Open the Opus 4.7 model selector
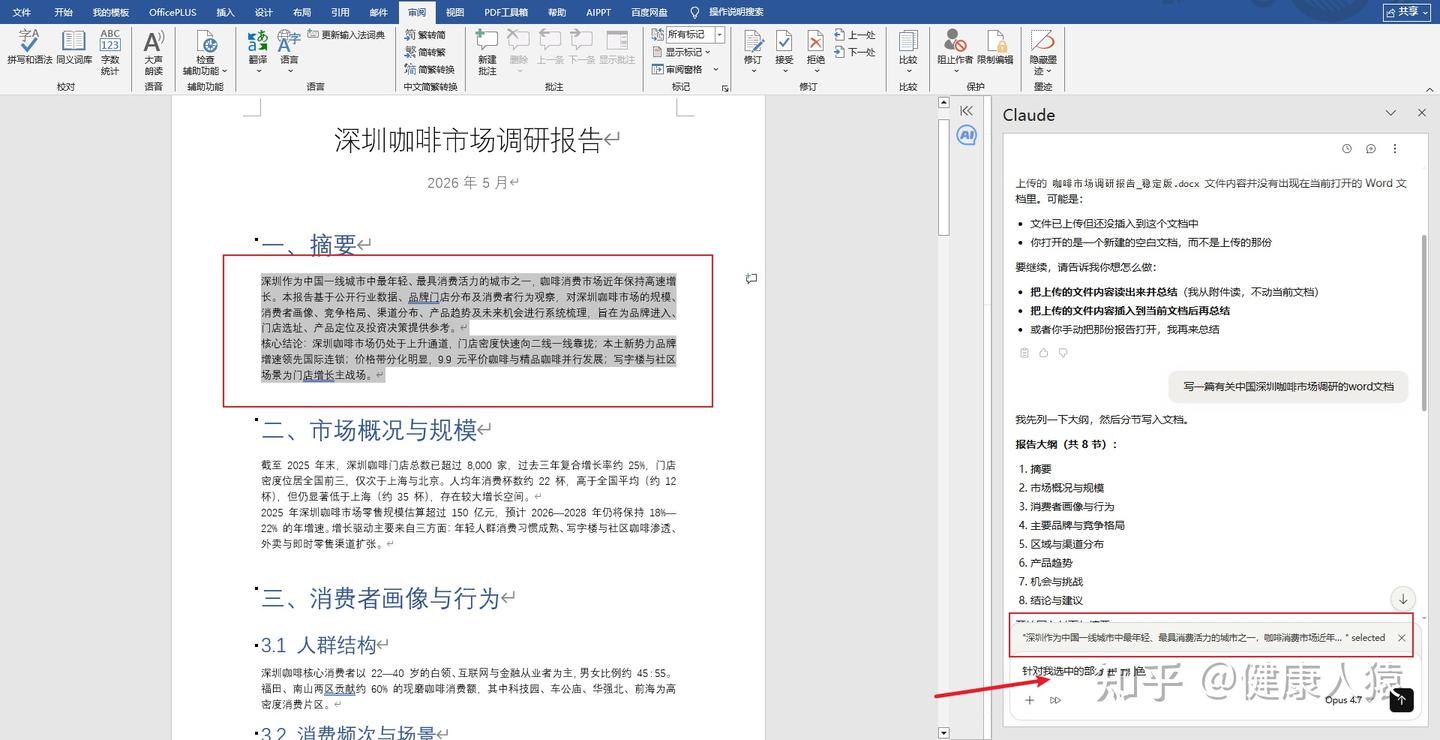 pos(1346,700)
